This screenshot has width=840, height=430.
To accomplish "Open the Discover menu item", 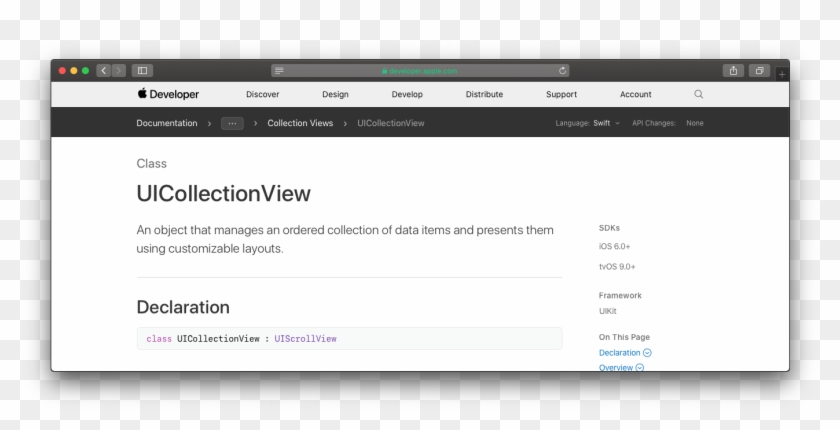I will pyautogui.click(x=262, y=94).
